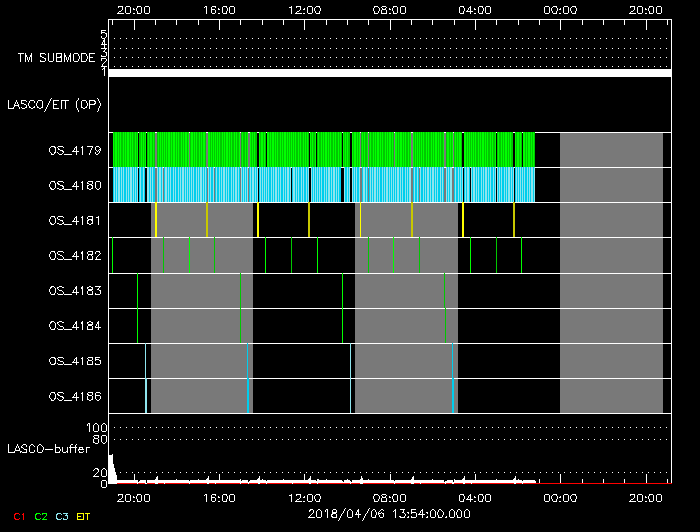Click the TM SUBMODE label

[58, 58]
